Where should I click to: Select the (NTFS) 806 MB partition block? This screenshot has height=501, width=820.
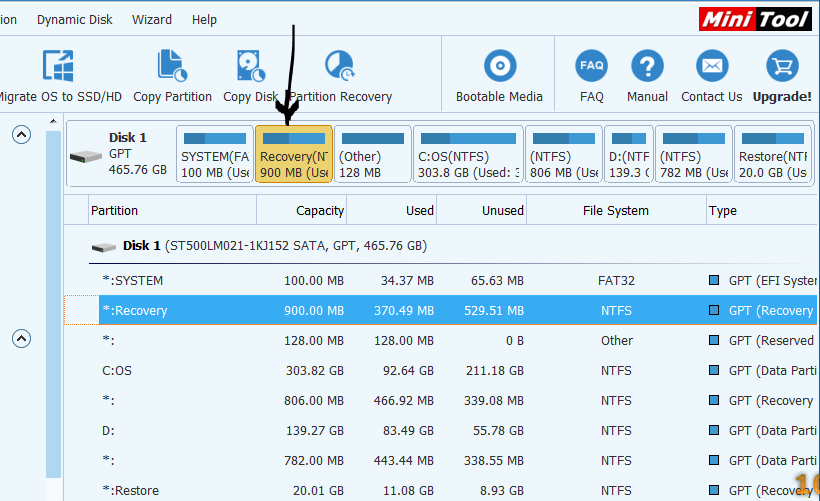(x=564, y=154)
